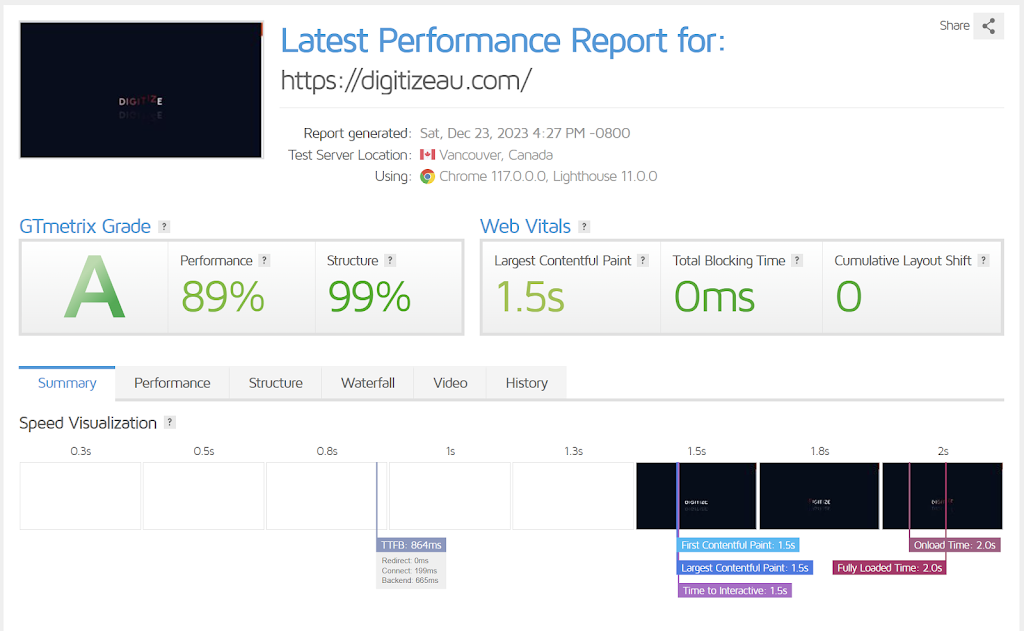Click the 89% Performance score
The width and height of the screenshot is (1024, 631).
point(223,297)
